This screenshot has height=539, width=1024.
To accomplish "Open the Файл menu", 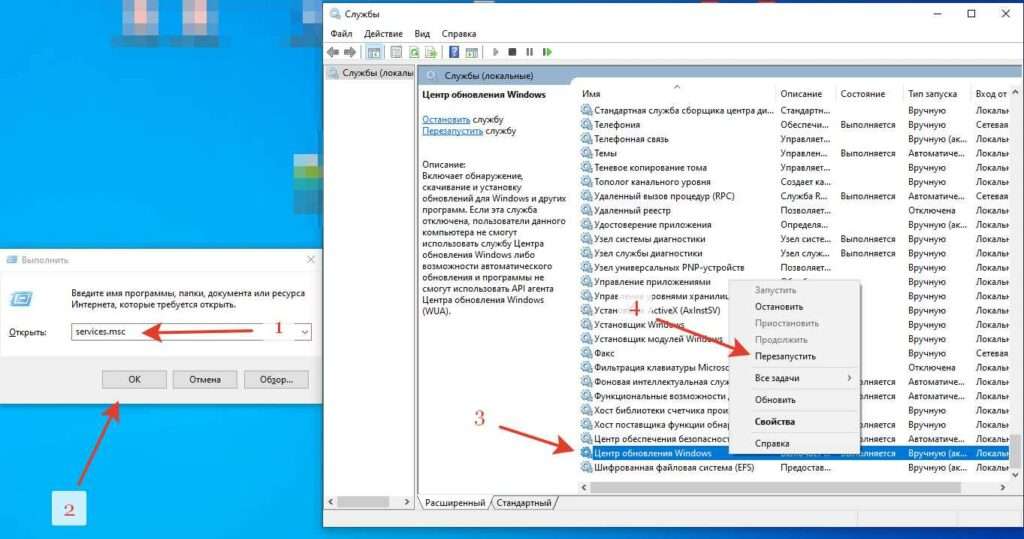I will pyautogui.click(x=341, y=33).
